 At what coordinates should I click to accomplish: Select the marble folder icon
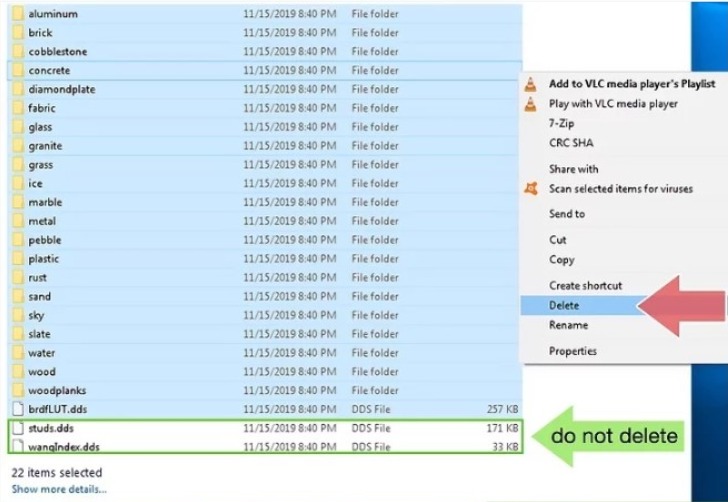(x=17, y=203)
